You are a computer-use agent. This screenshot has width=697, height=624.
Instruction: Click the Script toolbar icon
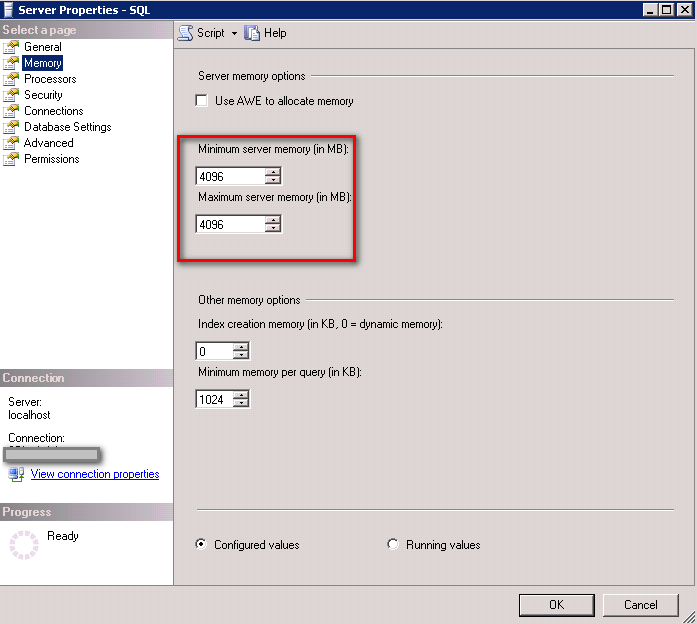[185, 33]
